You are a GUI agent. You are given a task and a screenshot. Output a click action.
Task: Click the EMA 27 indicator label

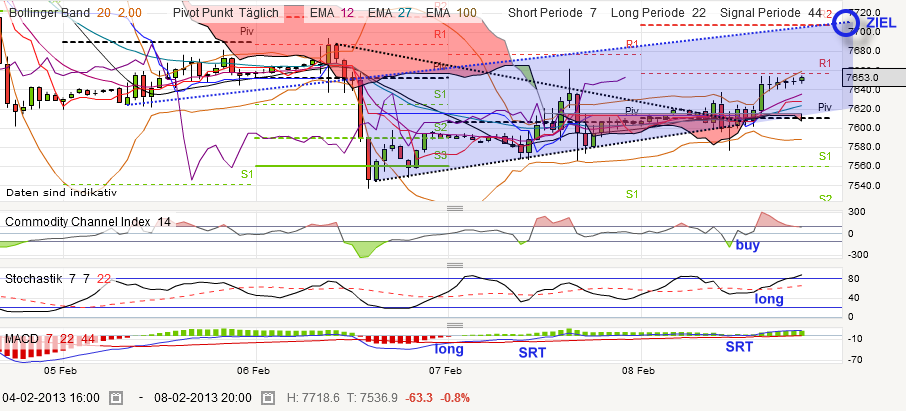tap(389, 13)
